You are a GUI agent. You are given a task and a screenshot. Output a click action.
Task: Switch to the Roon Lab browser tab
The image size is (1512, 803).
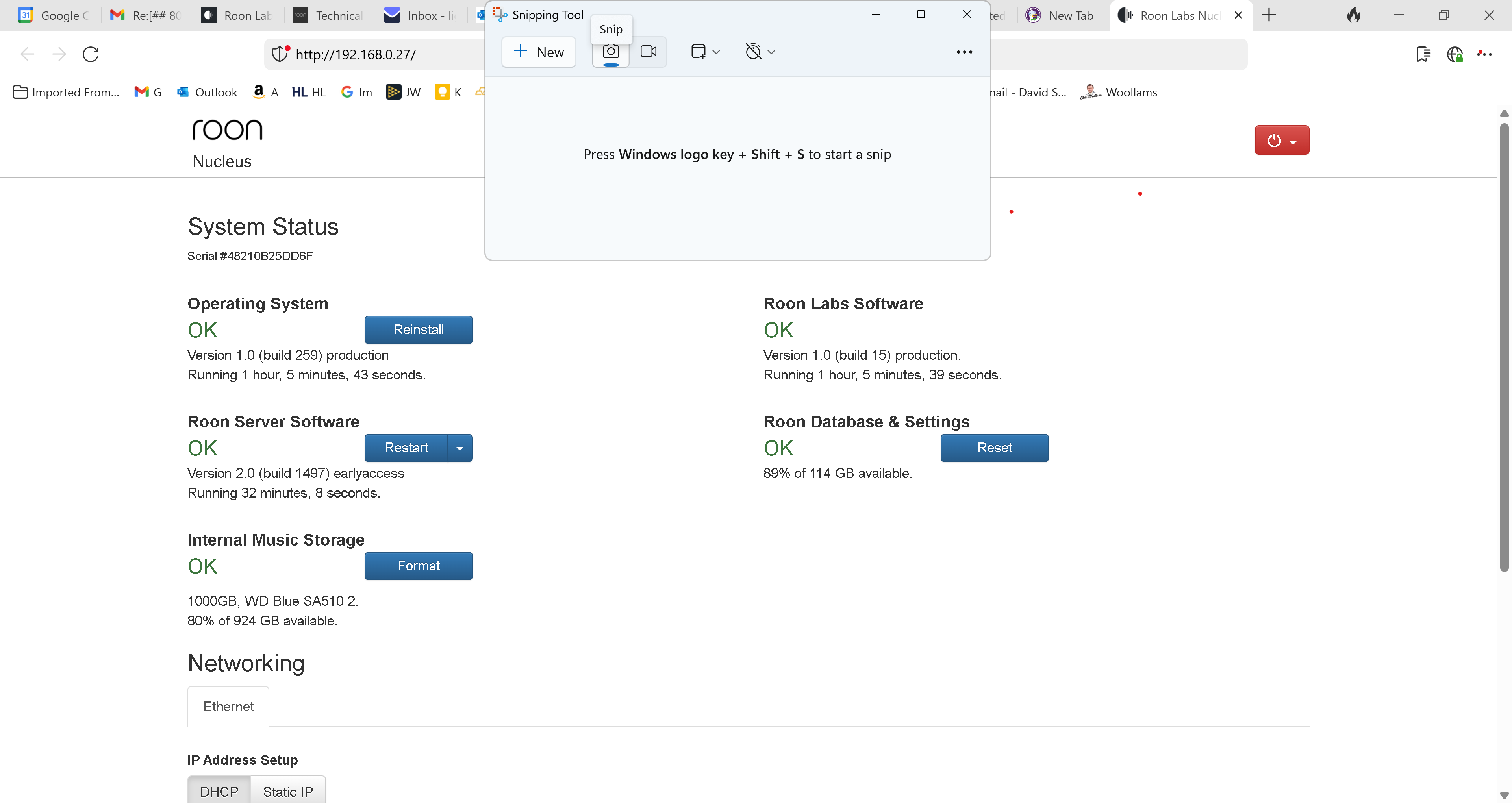pyautogui.click(x=238, y=15)
